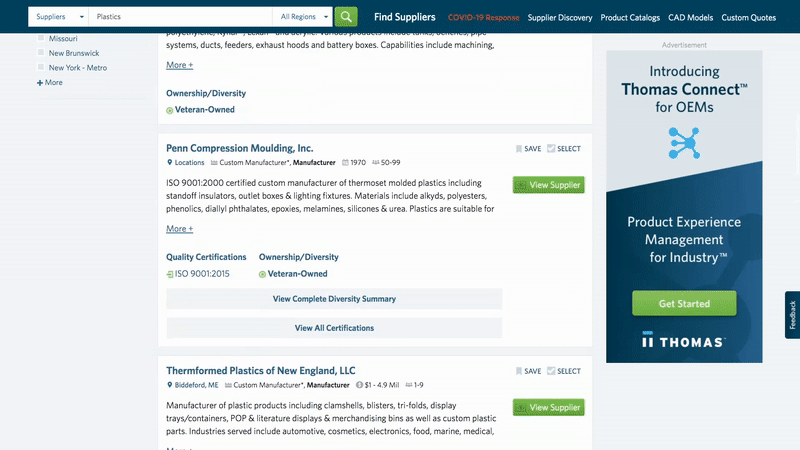The height and width of the screenshot is (450, 800).
Task: Tick SELECT checkbox for Penn Compression Moulding
Action: [551, 149]
